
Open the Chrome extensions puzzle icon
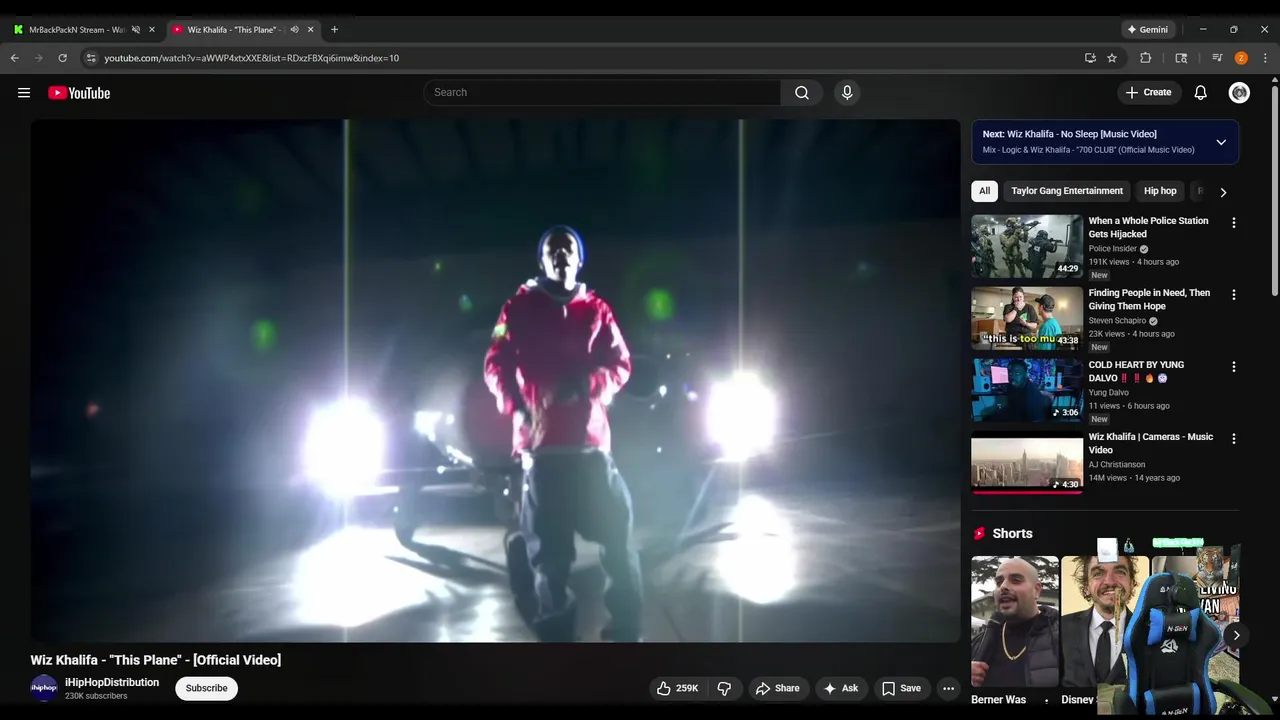tap(1146, 58)
